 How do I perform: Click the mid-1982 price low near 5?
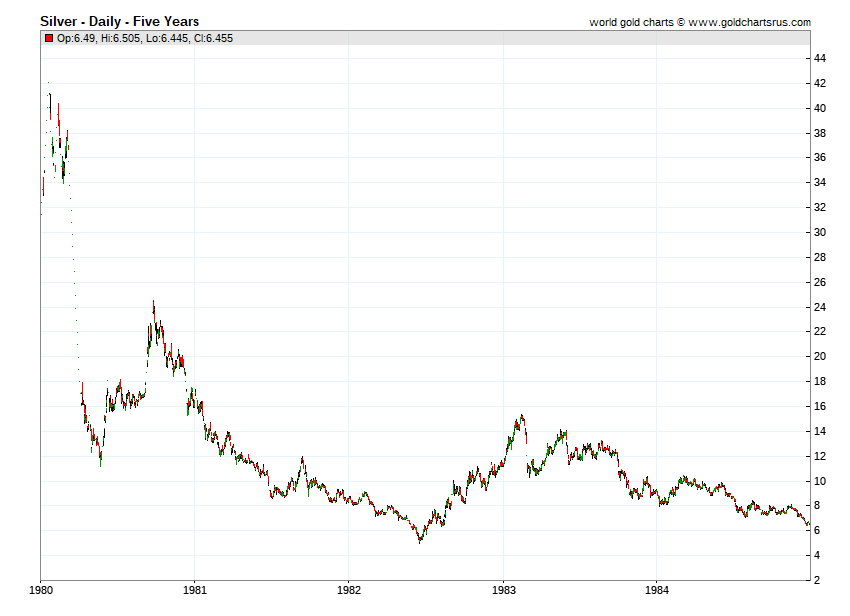pyautogui.click(x=420, y=540)
